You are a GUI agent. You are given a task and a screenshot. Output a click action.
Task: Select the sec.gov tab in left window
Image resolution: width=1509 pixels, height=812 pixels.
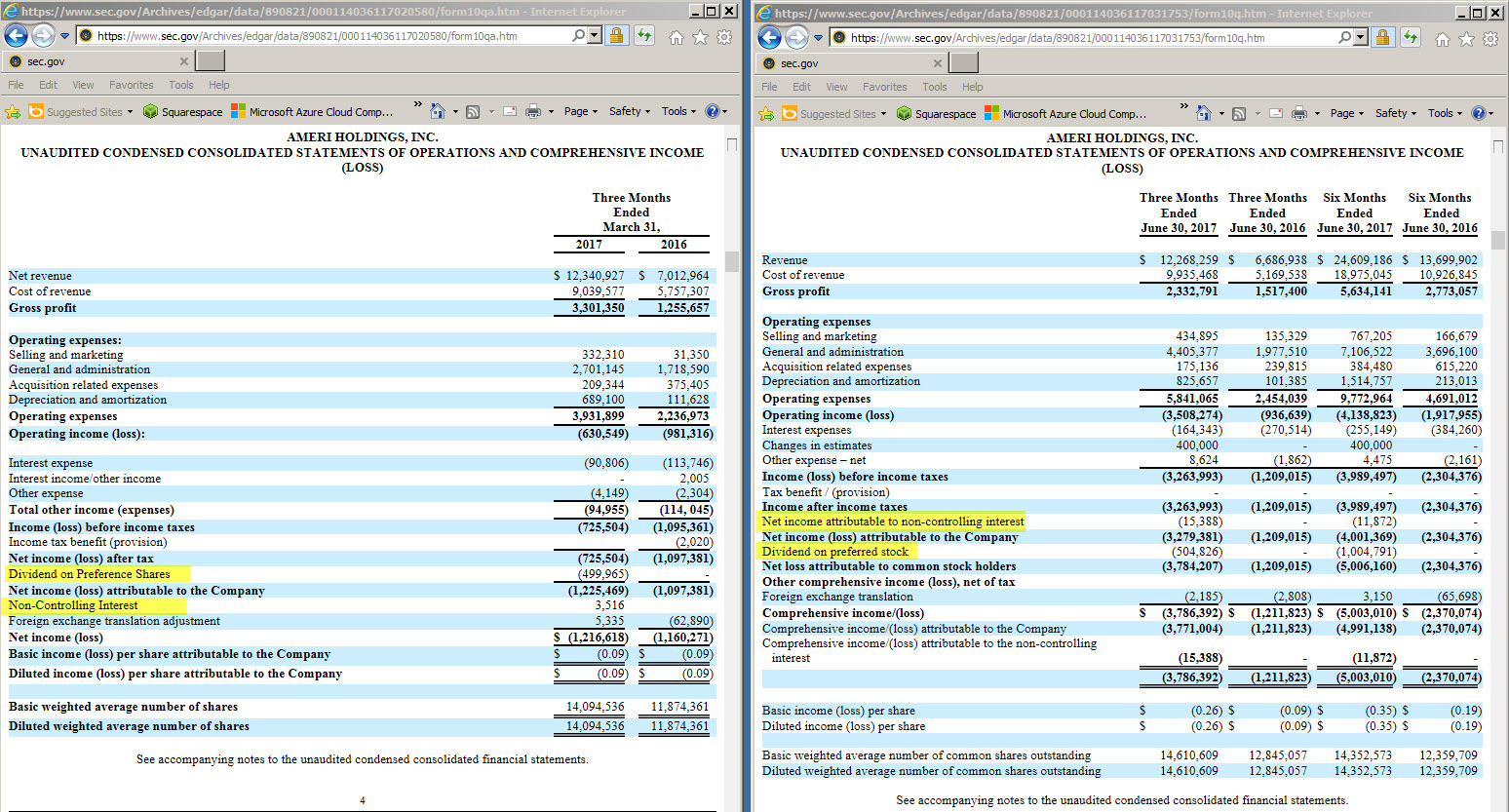click(97, 60)
